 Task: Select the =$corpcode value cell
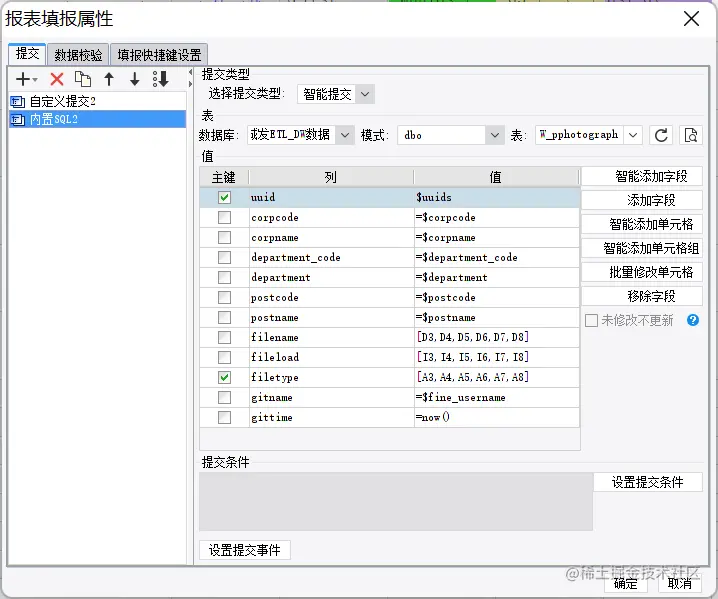point(497,218)
